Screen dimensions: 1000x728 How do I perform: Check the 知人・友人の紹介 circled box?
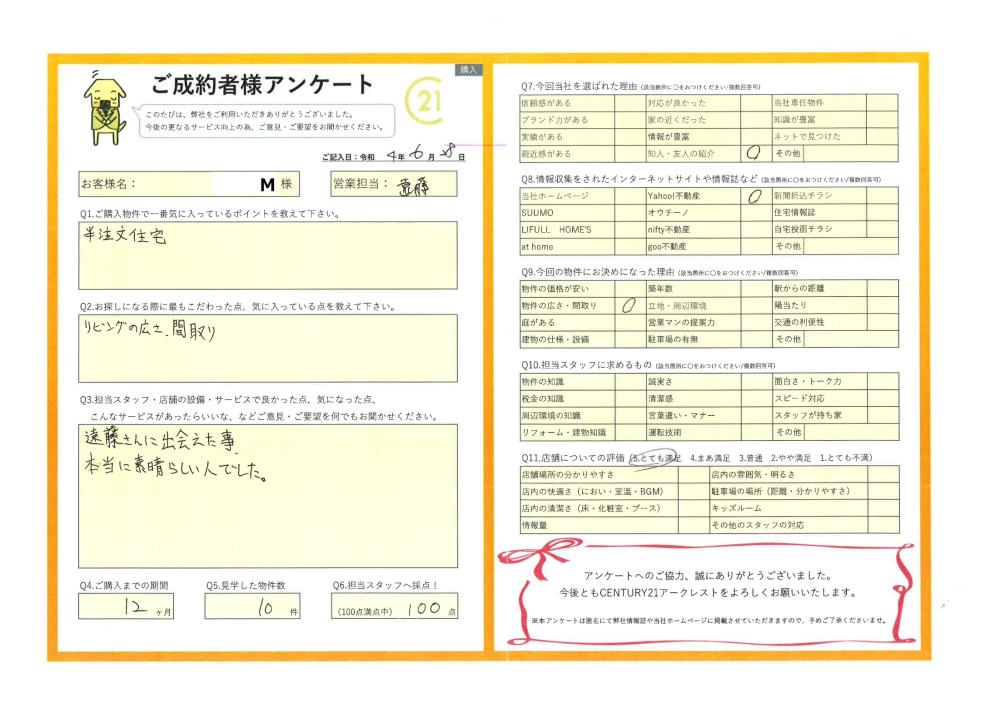pos(754,154)
